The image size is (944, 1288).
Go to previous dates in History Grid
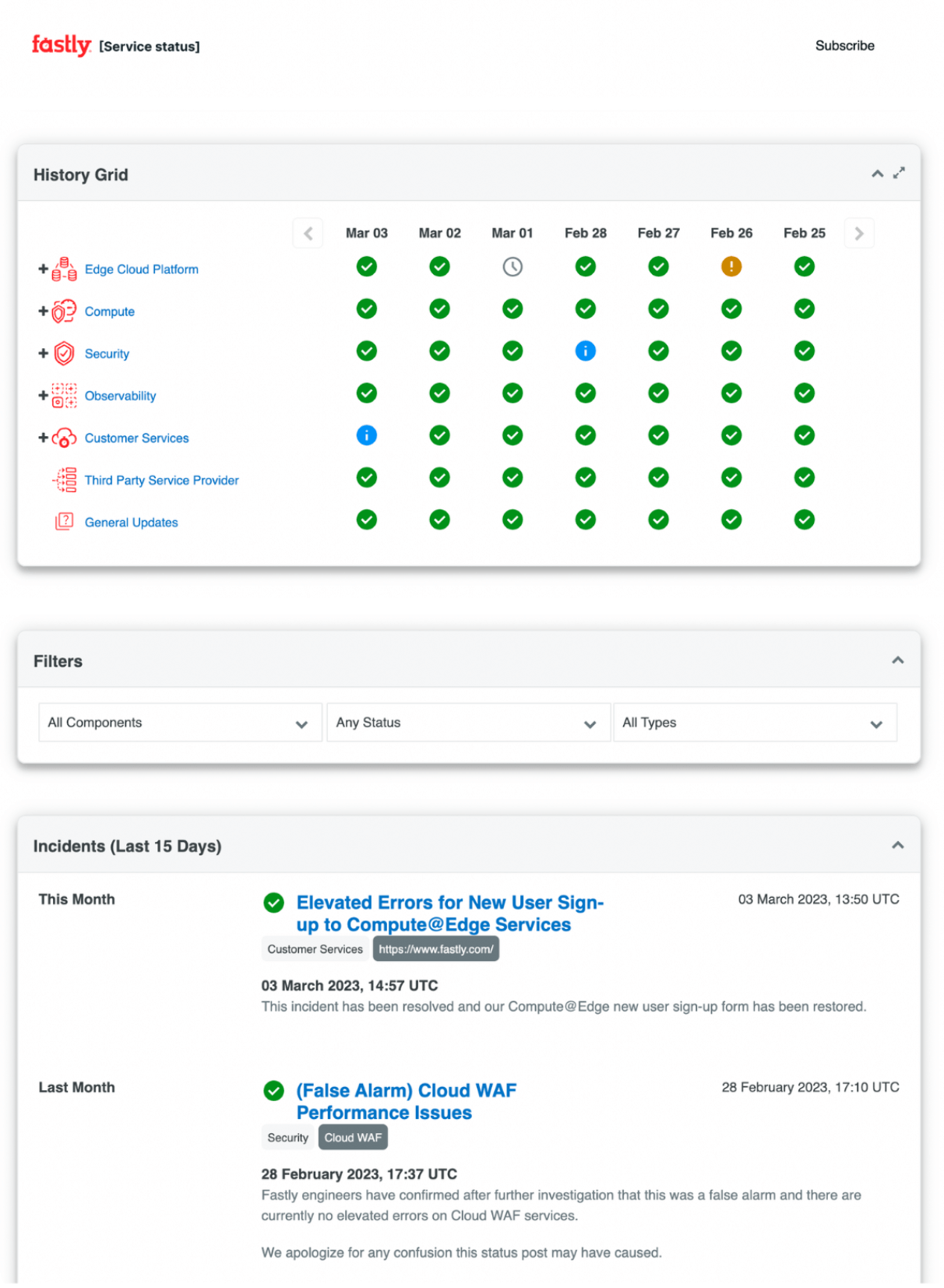308,234
